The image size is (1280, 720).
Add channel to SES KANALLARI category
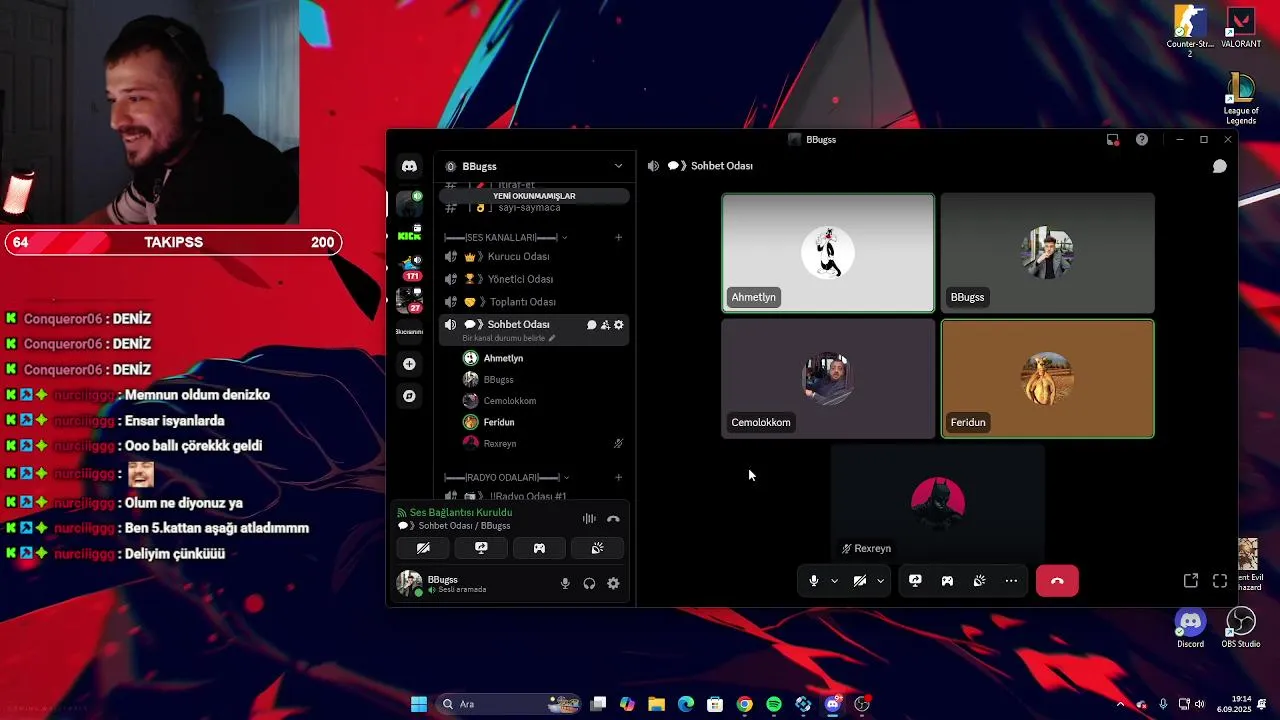pos(618,238)
